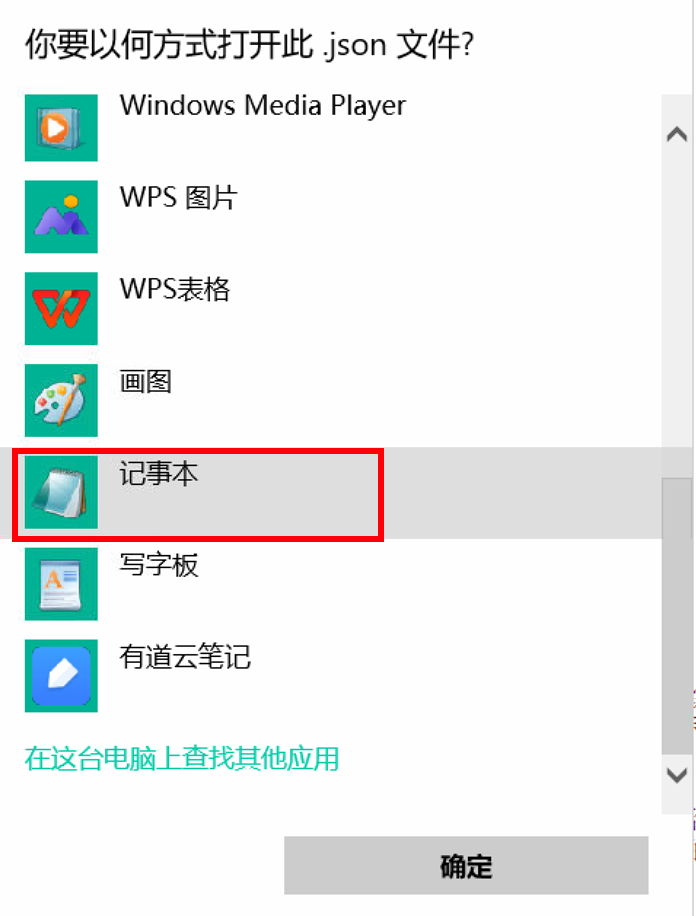Click the 记事本 notepad icon
Viewport: 696px width, 916px height.
(x=61, y=492)
